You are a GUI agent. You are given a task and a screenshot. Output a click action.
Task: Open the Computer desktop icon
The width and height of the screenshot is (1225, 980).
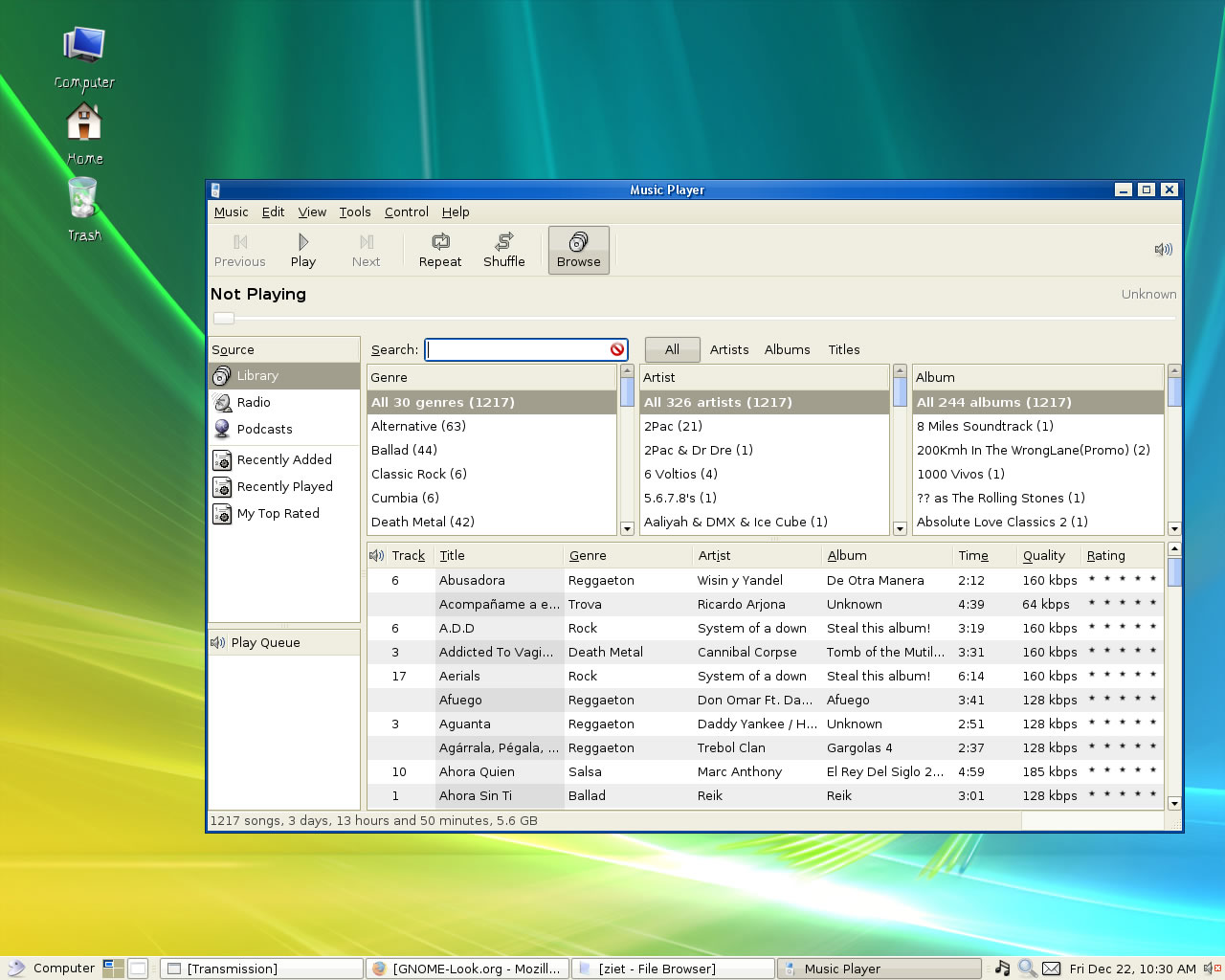click(x=84, y=57)
